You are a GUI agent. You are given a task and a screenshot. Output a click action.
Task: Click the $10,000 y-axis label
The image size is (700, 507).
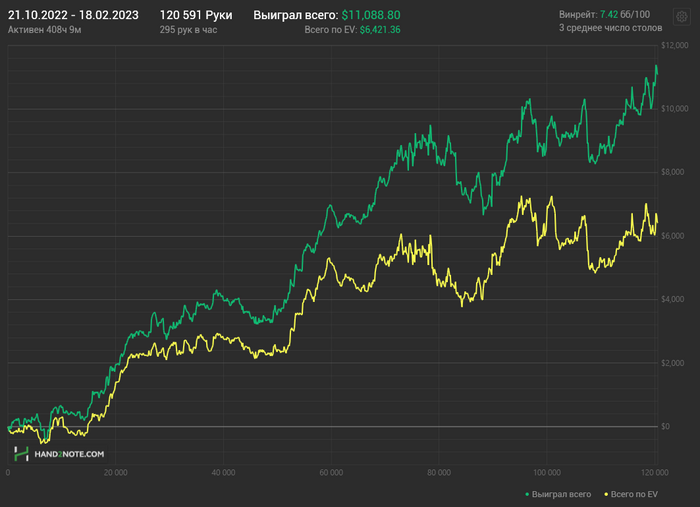[675, 108]
